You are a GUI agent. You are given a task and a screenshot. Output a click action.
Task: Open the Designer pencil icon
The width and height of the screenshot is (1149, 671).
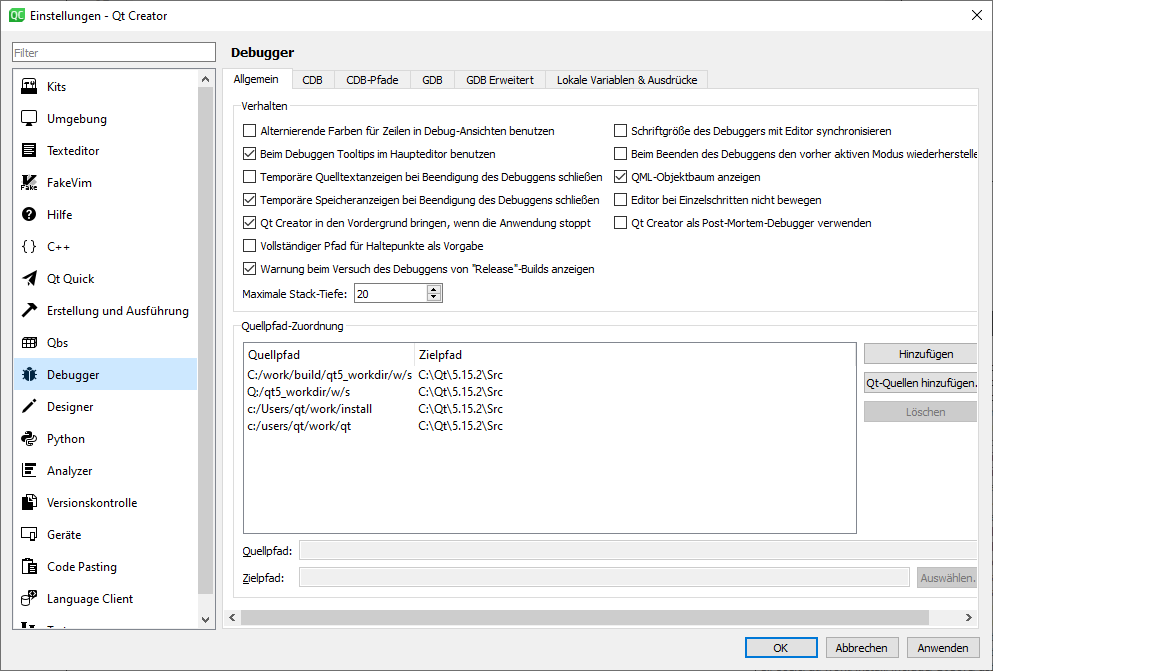point(29,407)
